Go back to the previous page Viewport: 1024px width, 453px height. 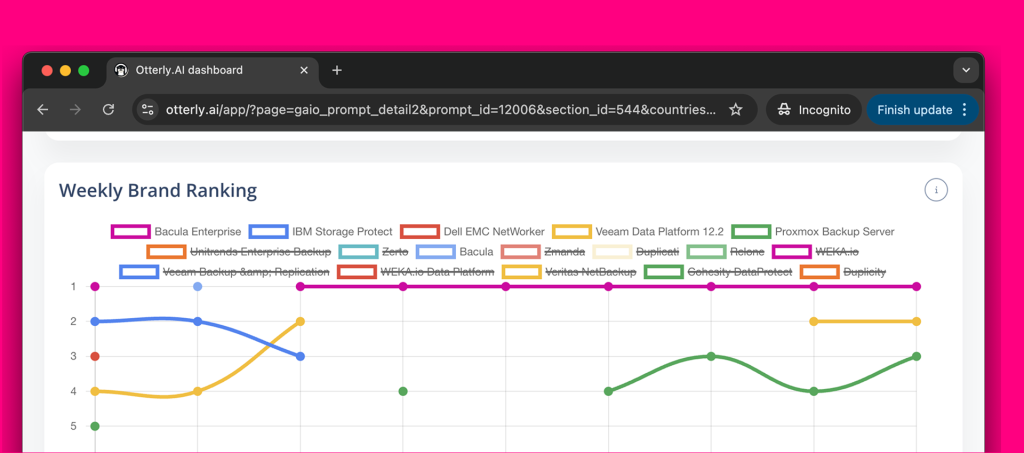pyautogui.click(x=42, y=110)
